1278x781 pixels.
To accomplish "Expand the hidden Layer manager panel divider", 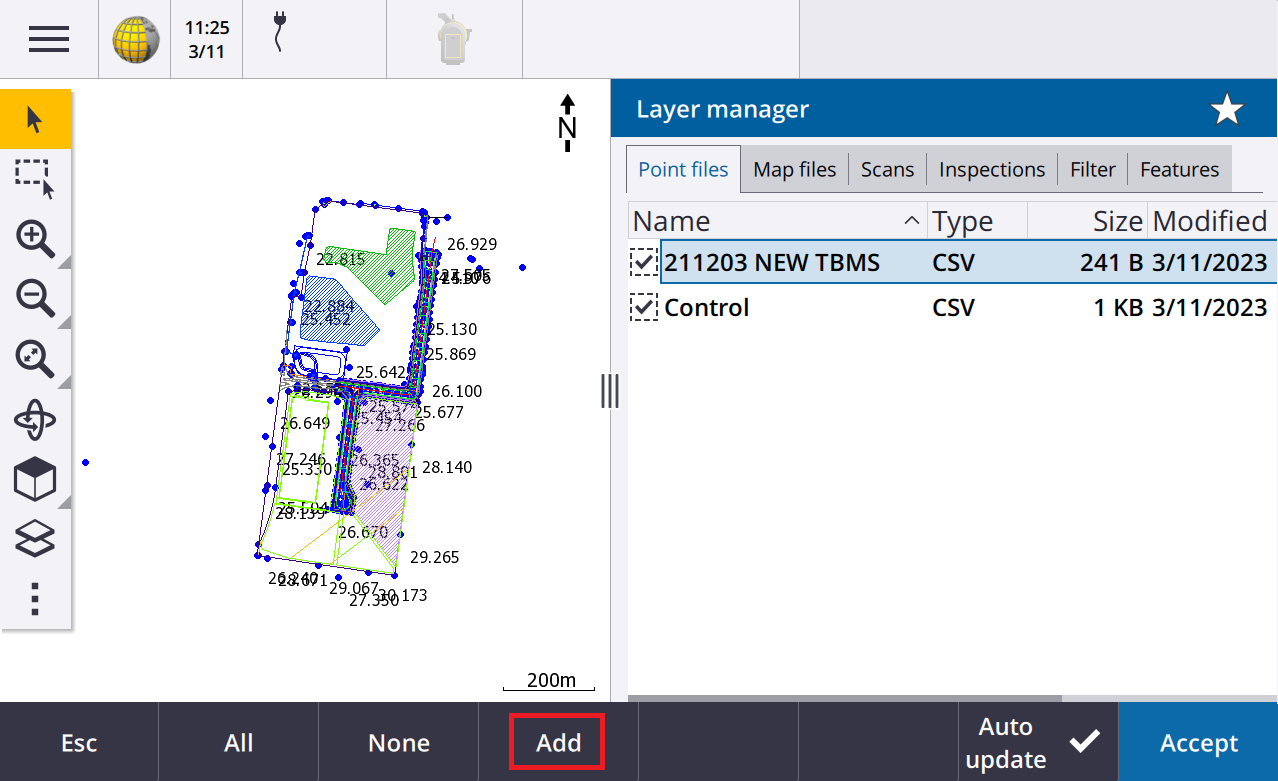I will pyautogui.click(x=610, y=392).
